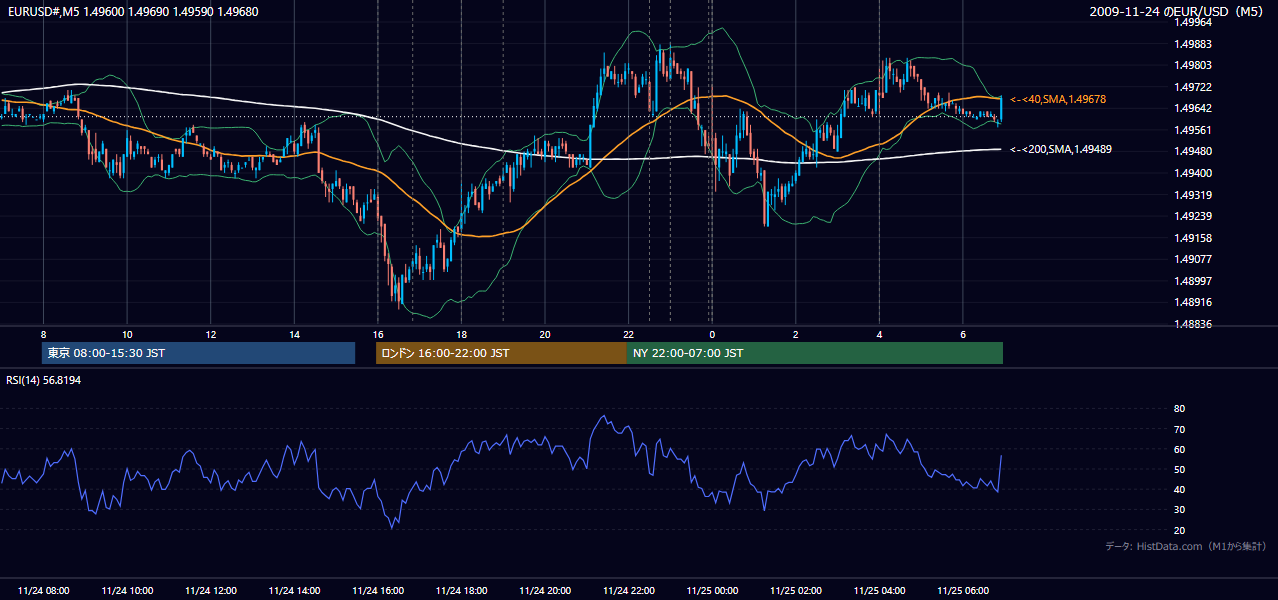
Task: Click hour tick 4 under price chart
Action: point(879,334)
